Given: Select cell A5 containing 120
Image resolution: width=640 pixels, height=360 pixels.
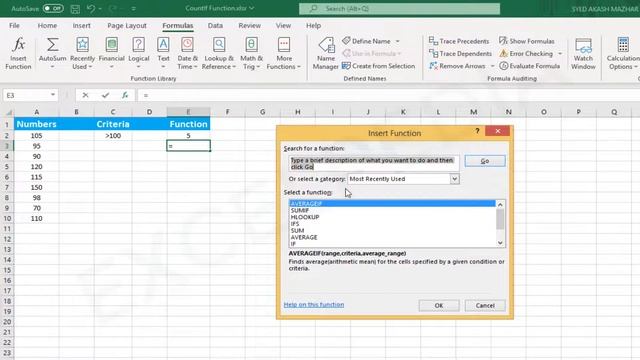Looking at the screenshot, I should (37, 167).
